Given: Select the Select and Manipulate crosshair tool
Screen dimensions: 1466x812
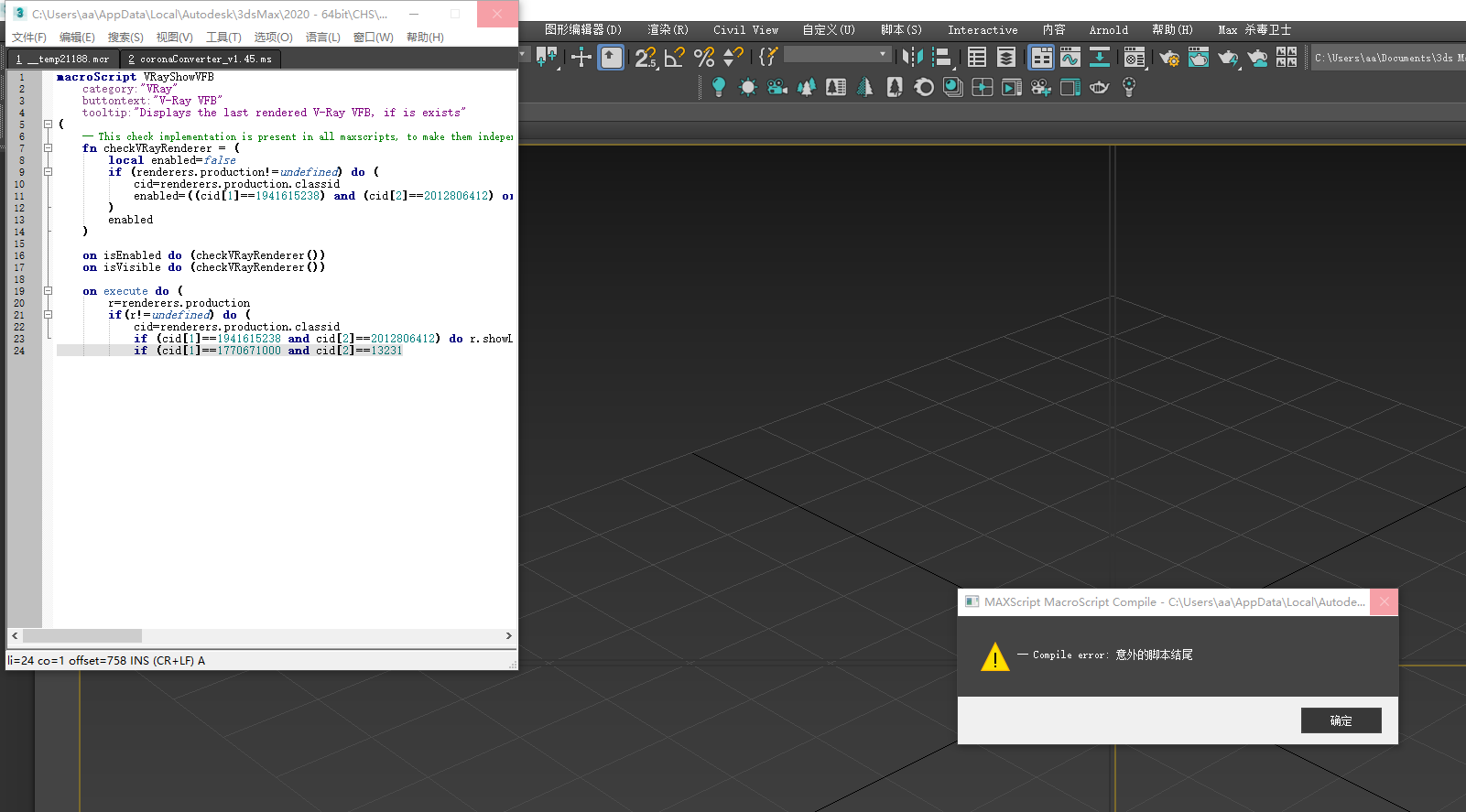Looking at the screenshot, I should [581, 58].
